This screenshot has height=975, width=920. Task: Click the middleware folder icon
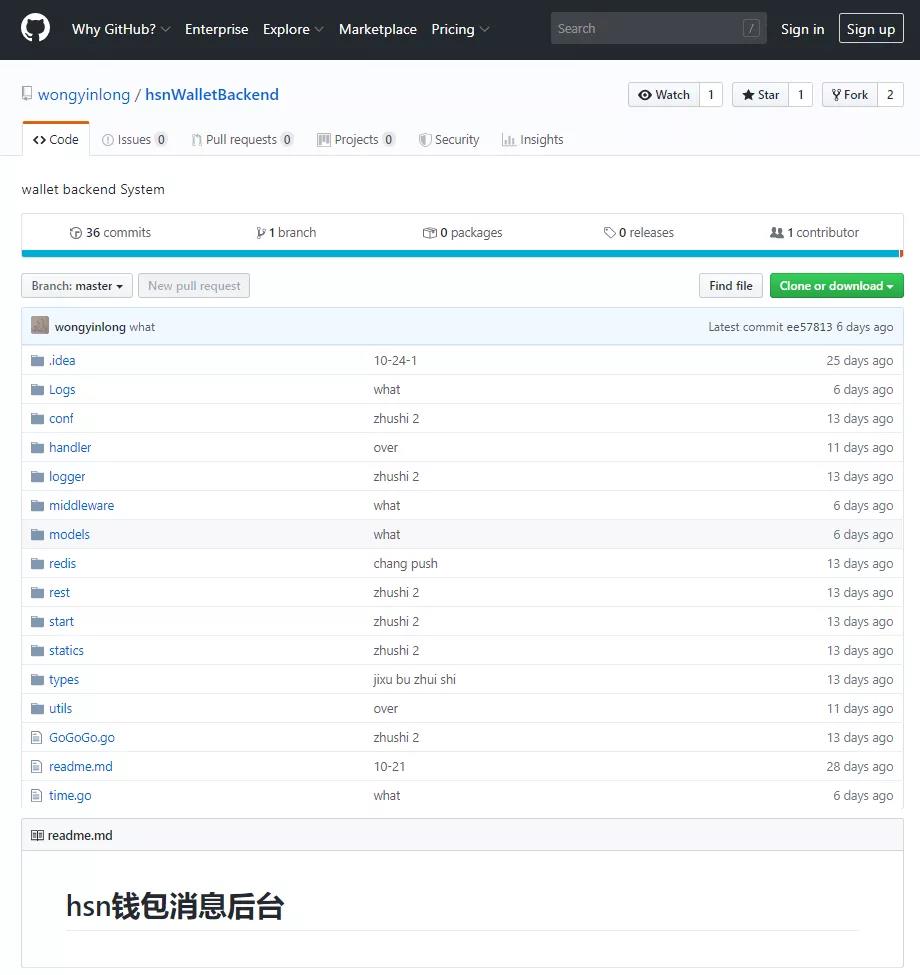[x=37, y=506]
